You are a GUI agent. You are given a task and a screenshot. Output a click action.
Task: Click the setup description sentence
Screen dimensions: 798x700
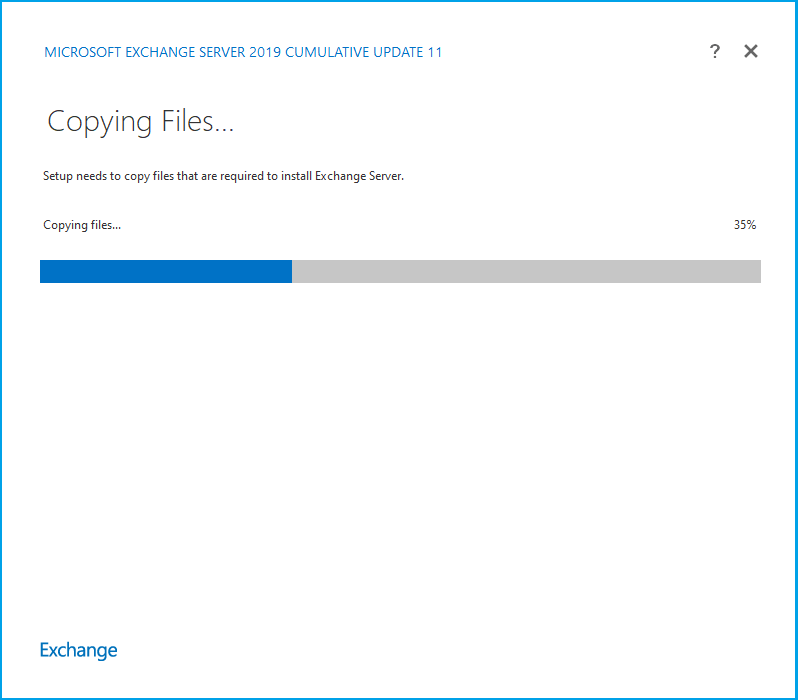[223, 176]
